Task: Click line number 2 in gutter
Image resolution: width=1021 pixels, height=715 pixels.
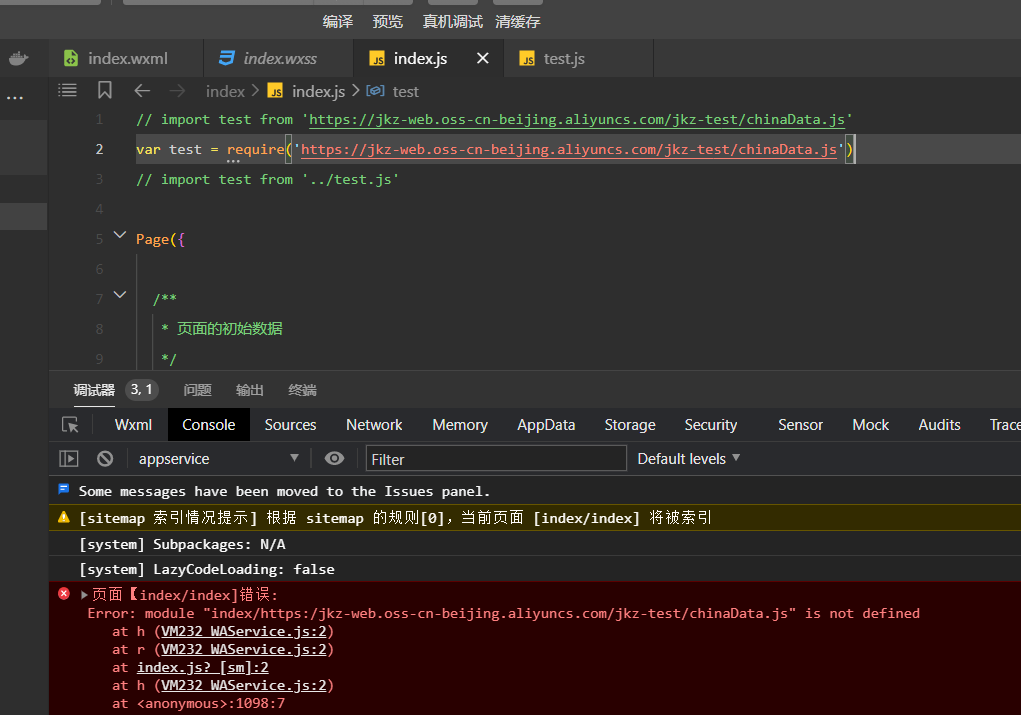Action: point(99,149)
